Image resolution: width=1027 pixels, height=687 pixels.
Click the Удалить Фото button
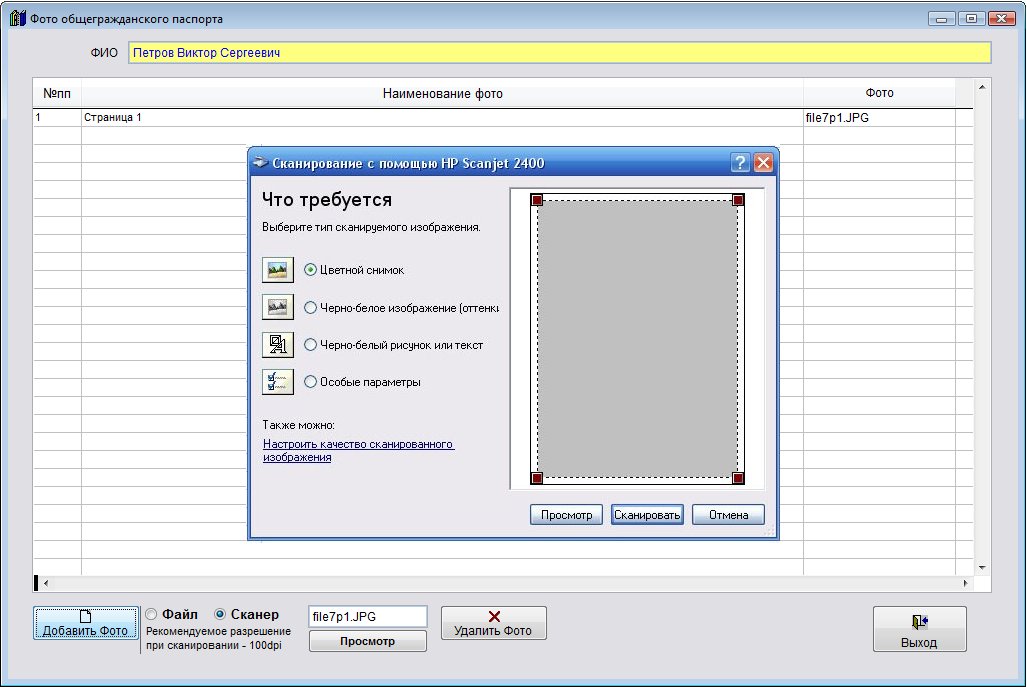494,623
